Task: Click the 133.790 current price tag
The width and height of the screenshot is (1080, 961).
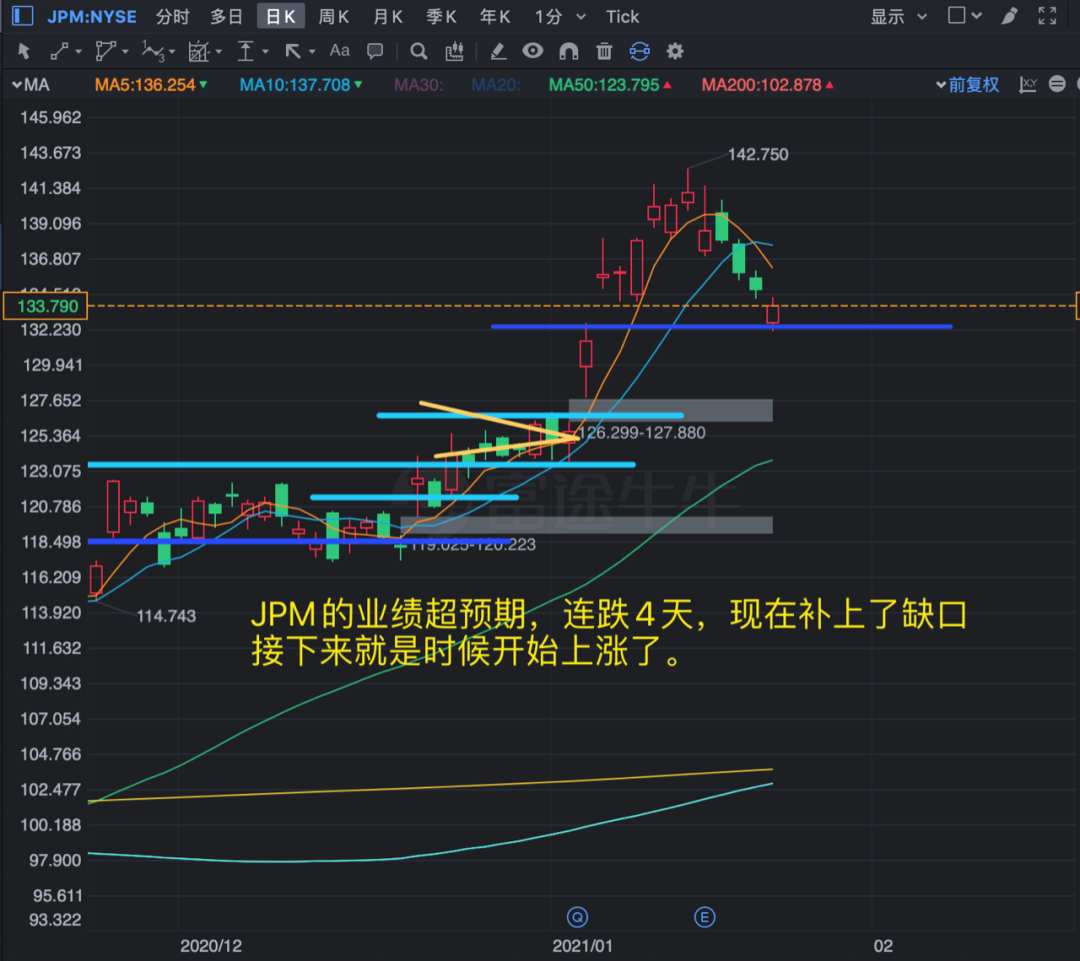Action: point(45,306)
